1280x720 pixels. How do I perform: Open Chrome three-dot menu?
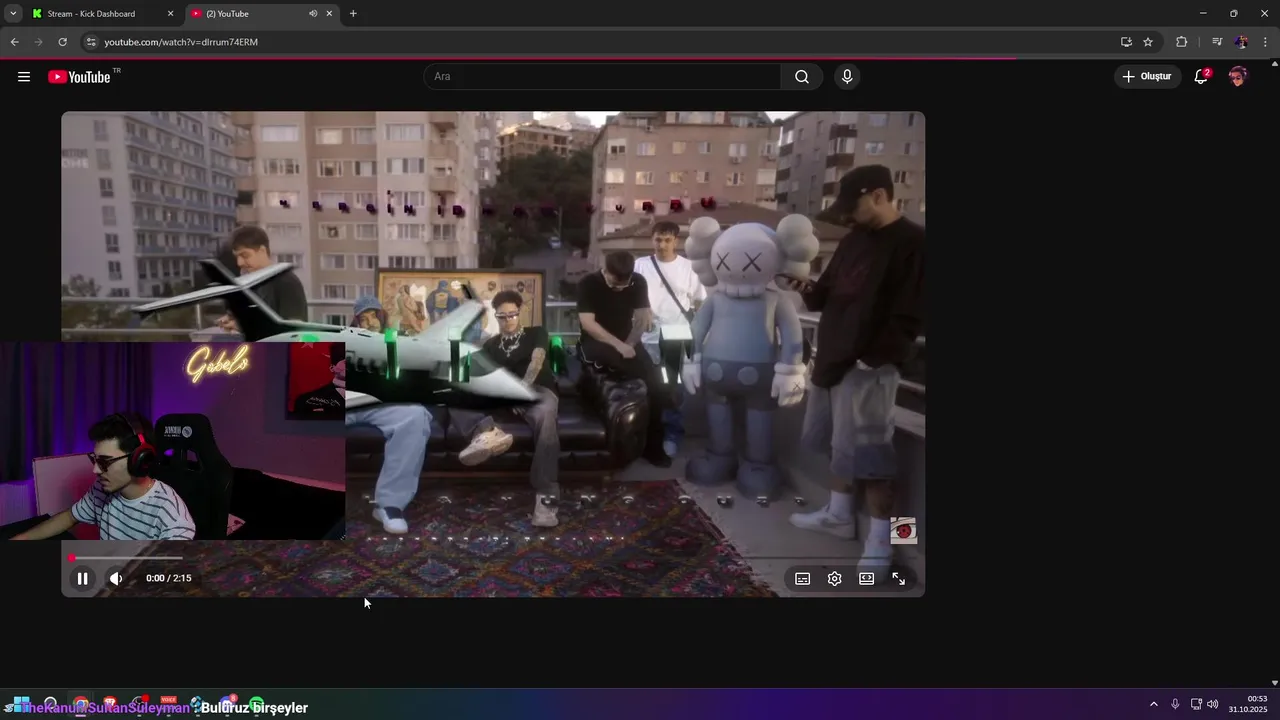pos(1265,42)
